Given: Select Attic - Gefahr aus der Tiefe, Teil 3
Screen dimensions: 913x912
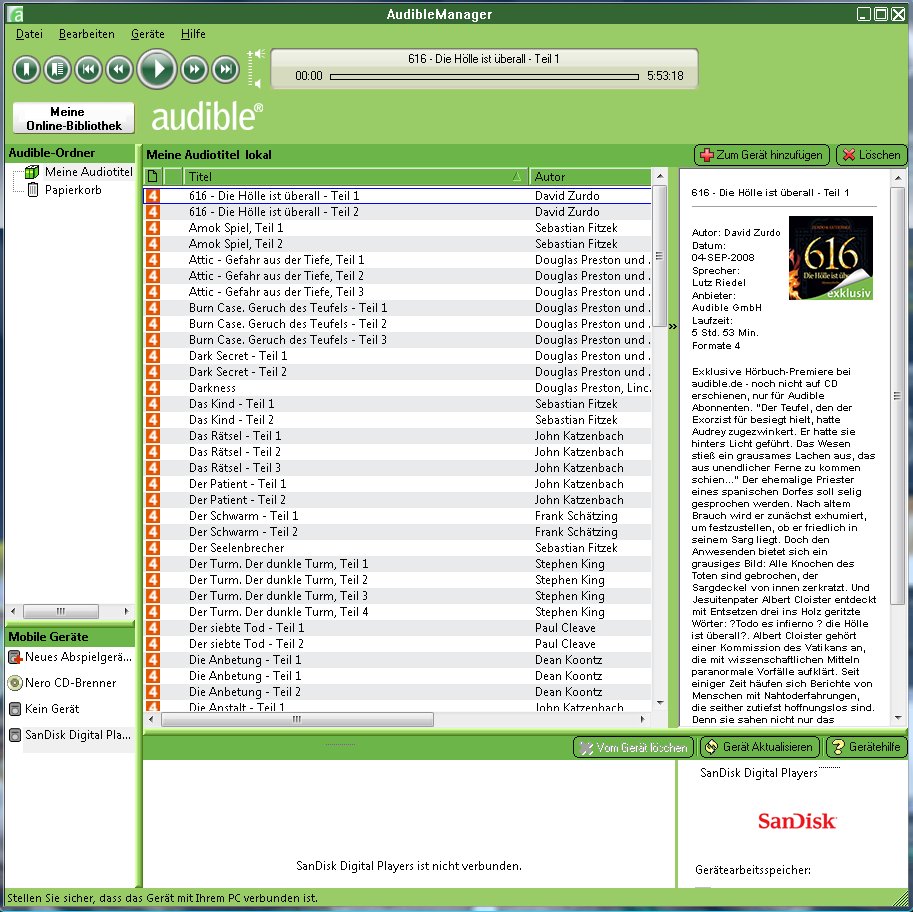Looking at the screenshot, I should pyautogui.click(x=397, y=292).
